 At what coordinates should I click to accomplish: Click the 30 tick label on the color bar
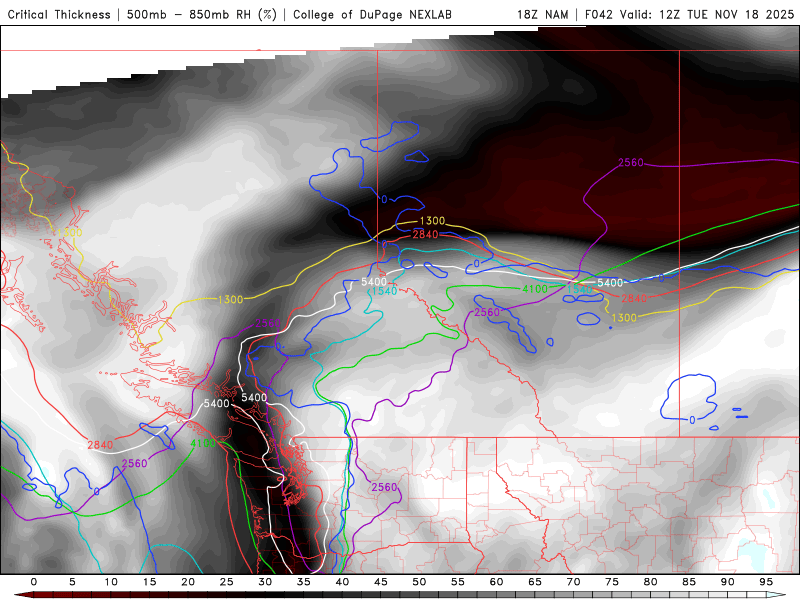[x=265, y=582]
